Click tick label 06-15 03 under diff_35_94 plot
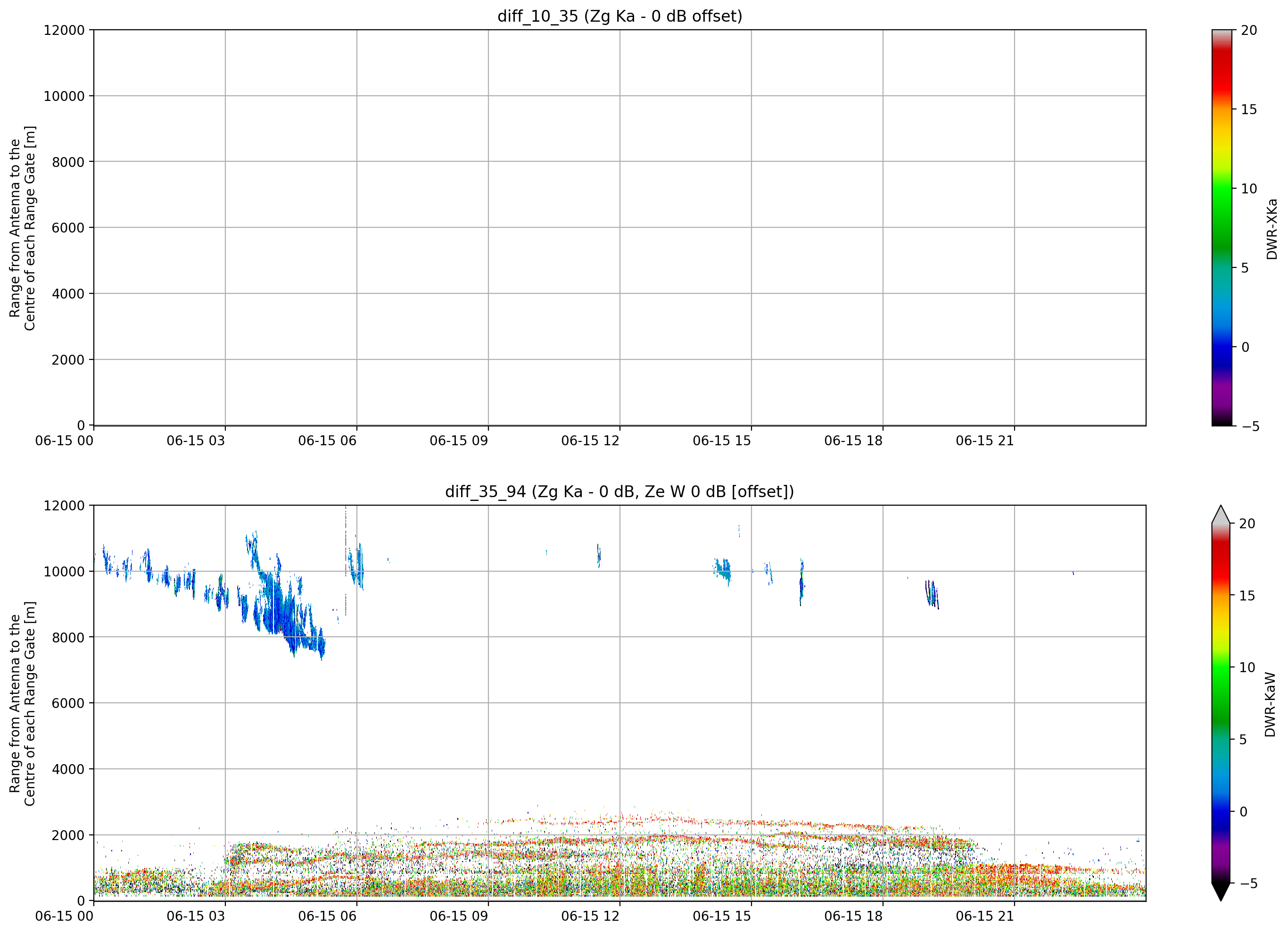Screen dimensions: 1288x933 click(196, 916)
